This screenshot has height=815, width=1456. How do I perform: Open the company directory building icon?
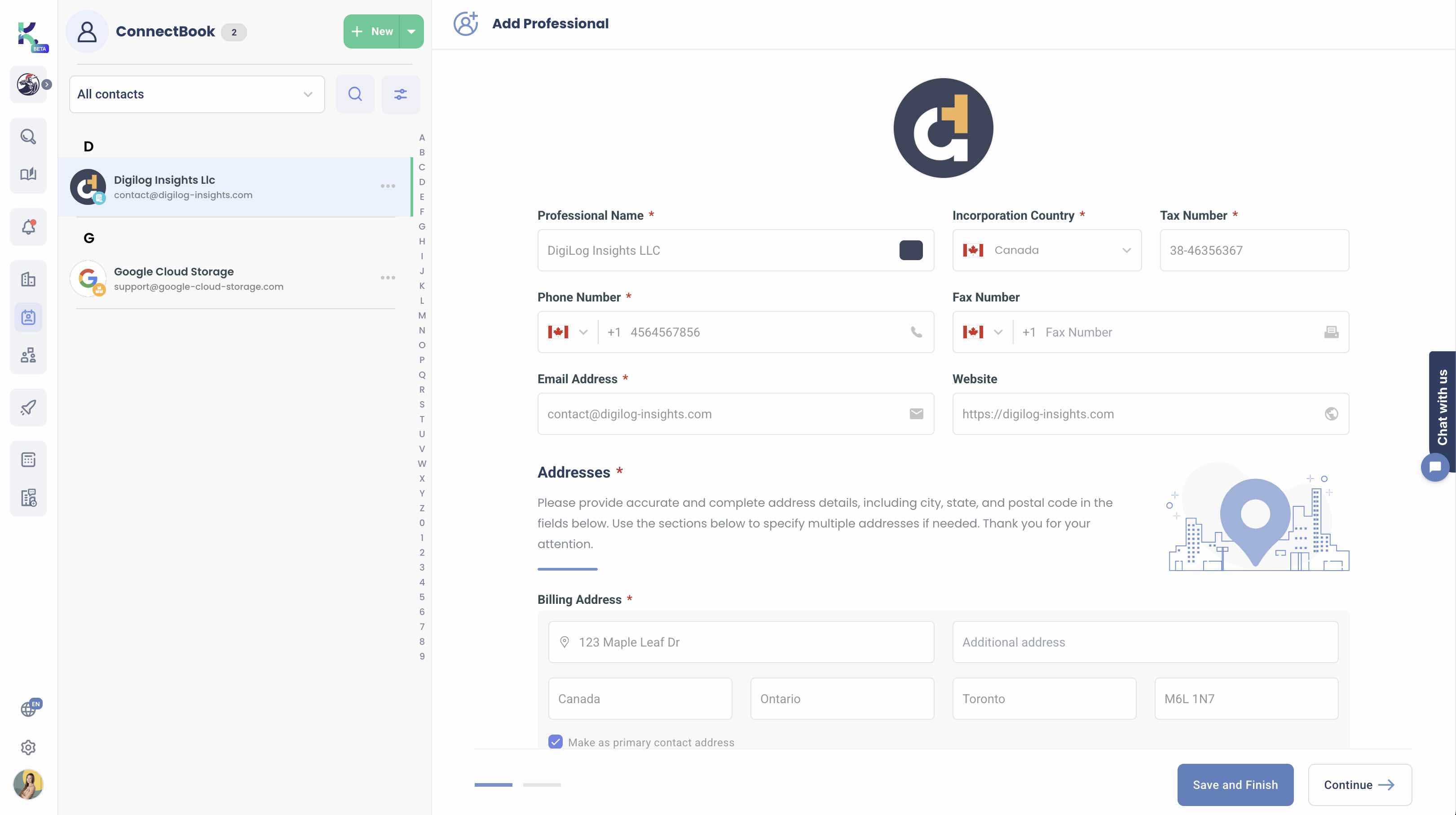pyautogui.click(x=28, y=278)
